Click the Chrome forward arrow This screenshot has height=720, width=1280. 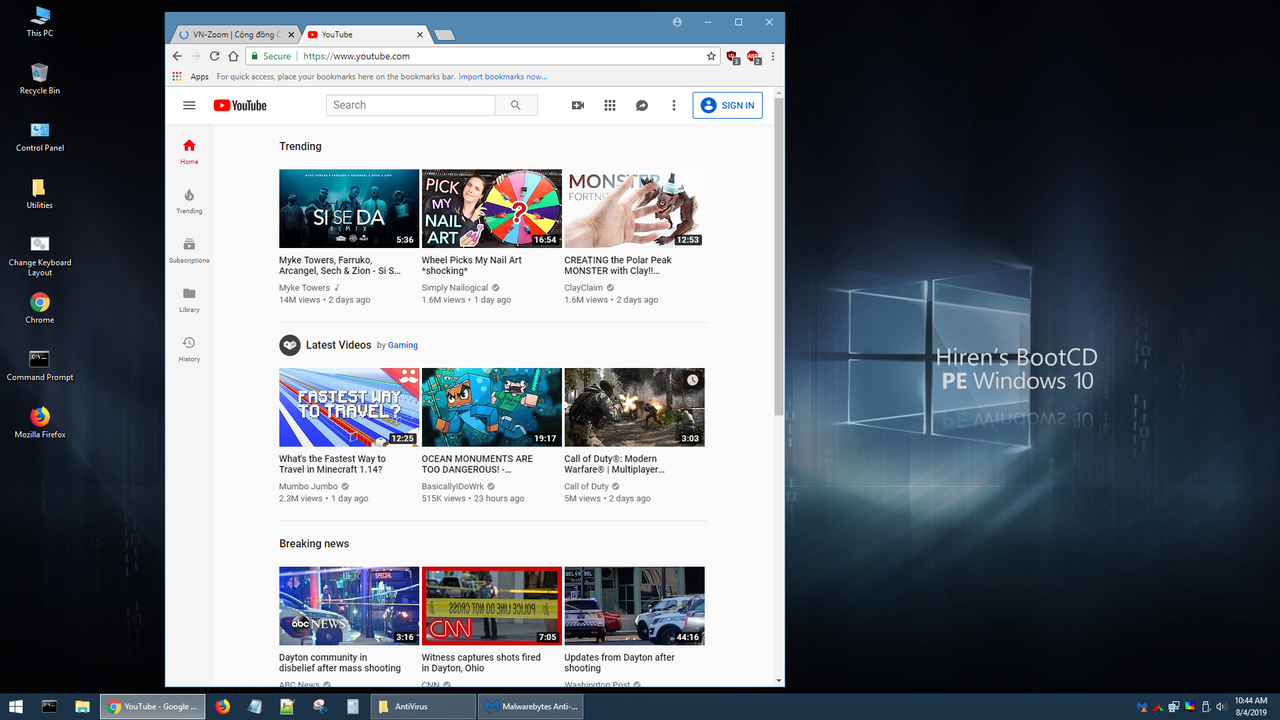point(196,57)
